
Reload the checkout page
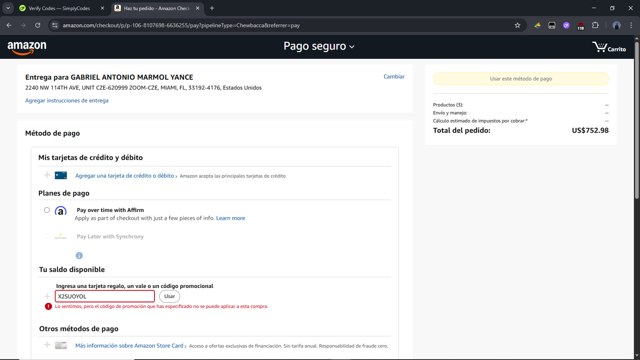(x=38, y=25)
